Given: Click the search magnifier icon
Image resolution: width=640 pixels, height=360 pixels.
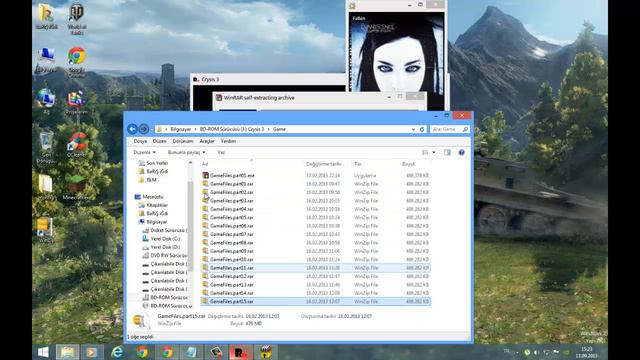Looking at the screenshot, I should click(x=465, y=129).
